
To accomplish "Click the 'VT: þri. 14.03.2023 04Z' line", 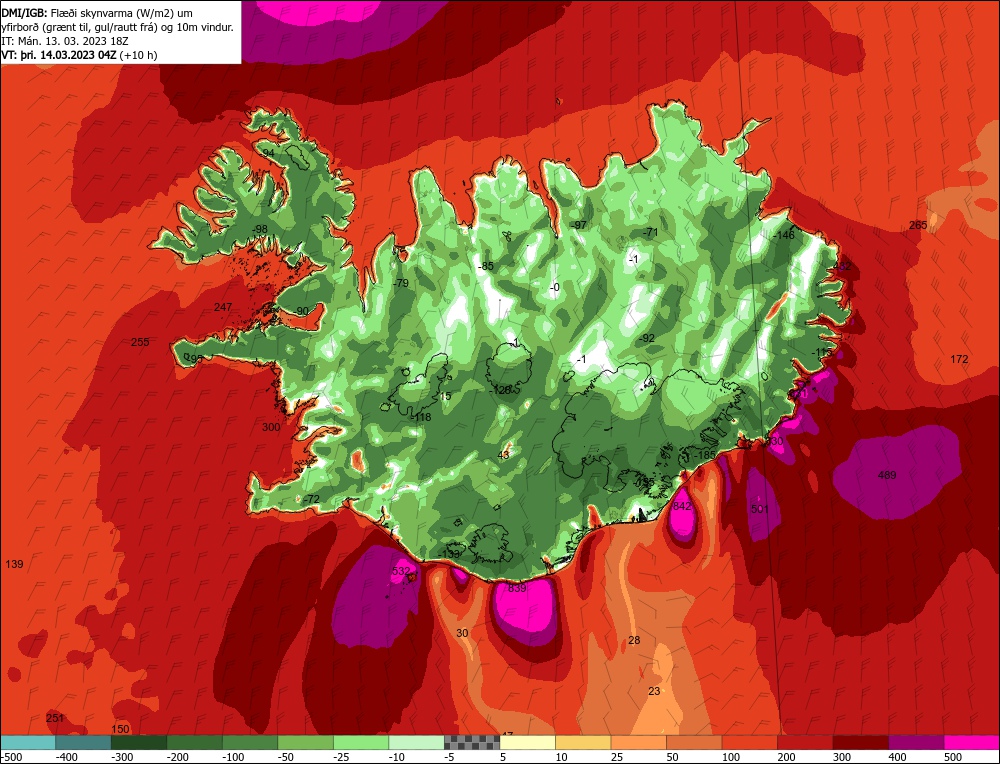I will 59,55.
